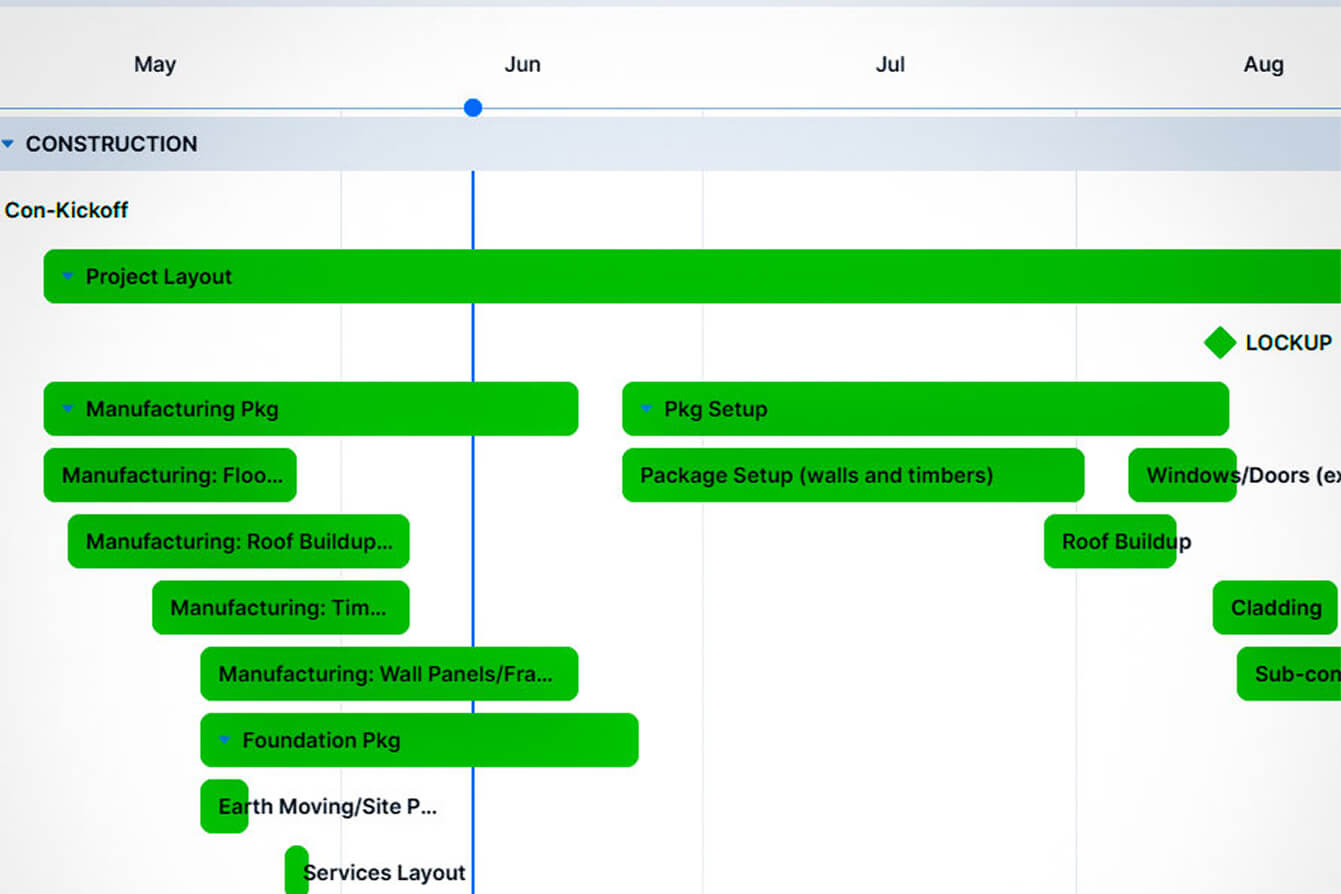Open the Project Layout task bar
Viewport: 1341px width, 894px height.
pos(692,276)
